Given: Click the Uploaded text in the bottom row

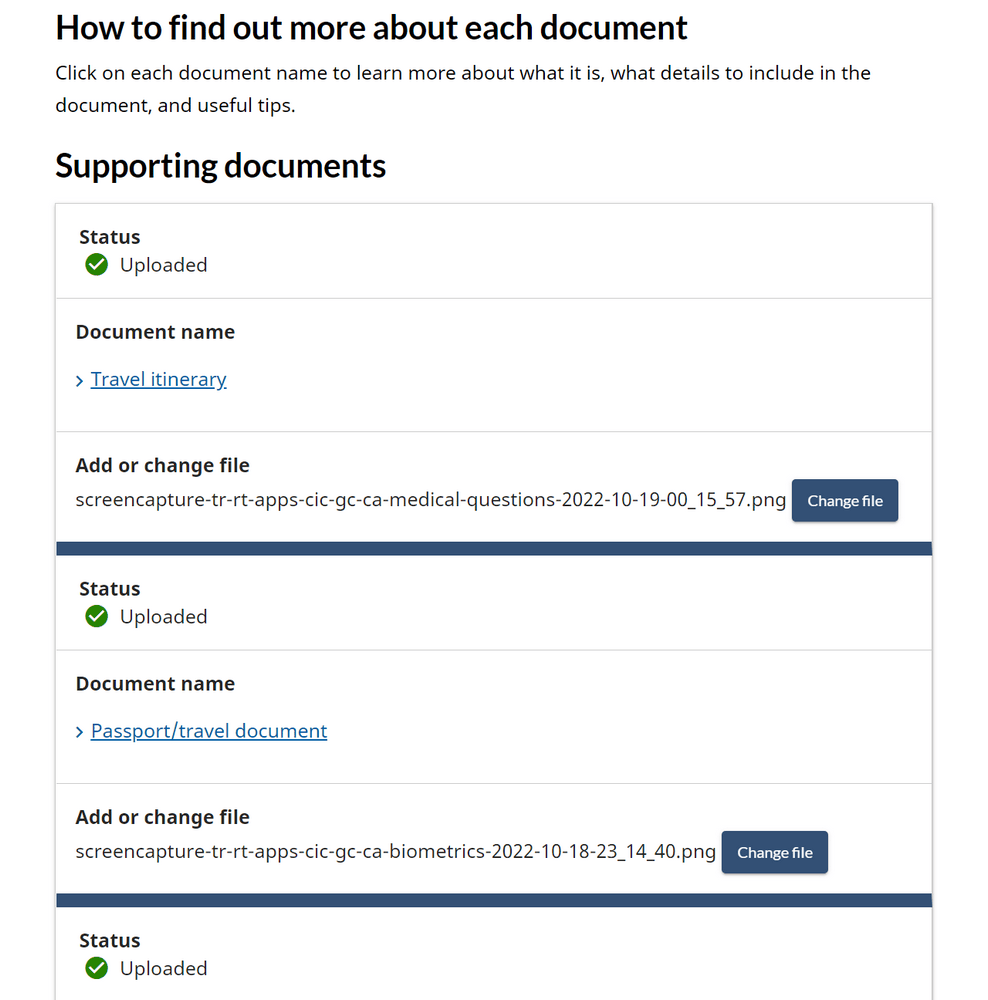Looking at the screenshot, I should click(163, 968).
